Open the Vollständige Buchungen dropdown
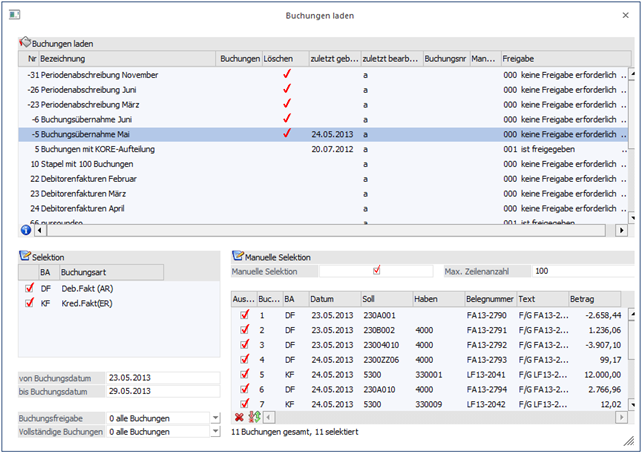 pos(216,431)
